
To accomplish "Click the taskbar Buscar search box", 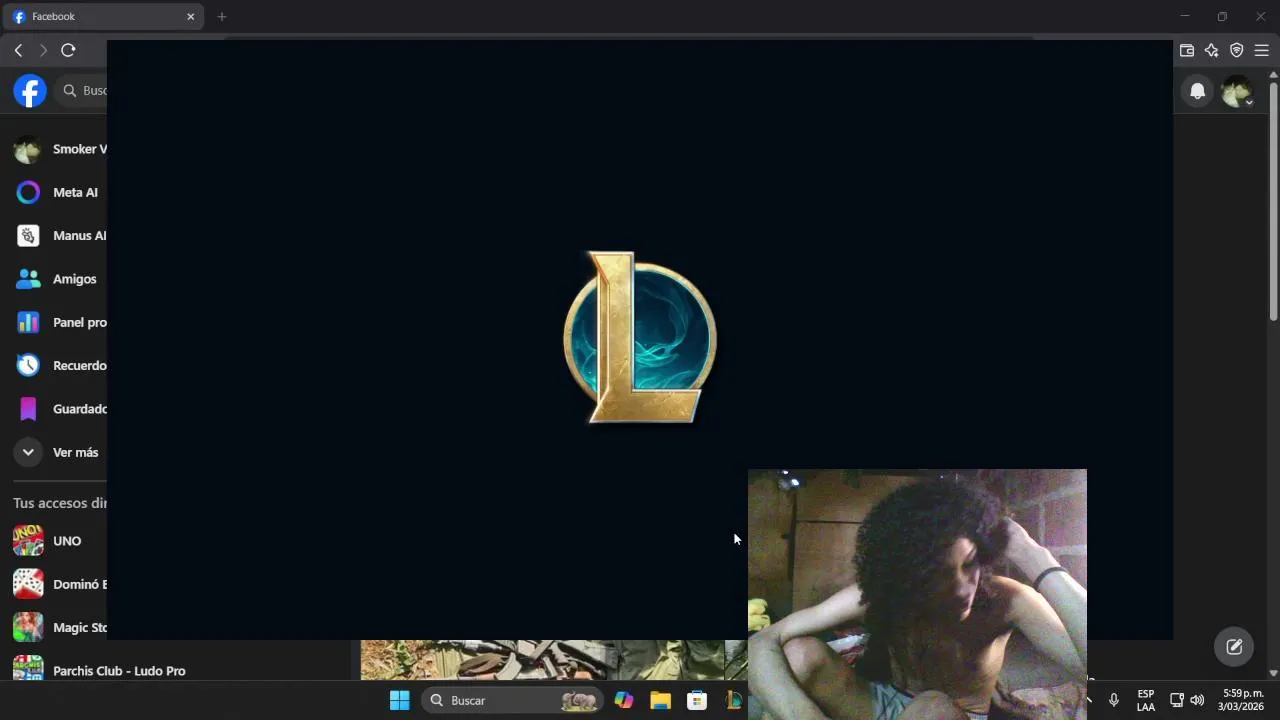I will [x=513, y=700].
